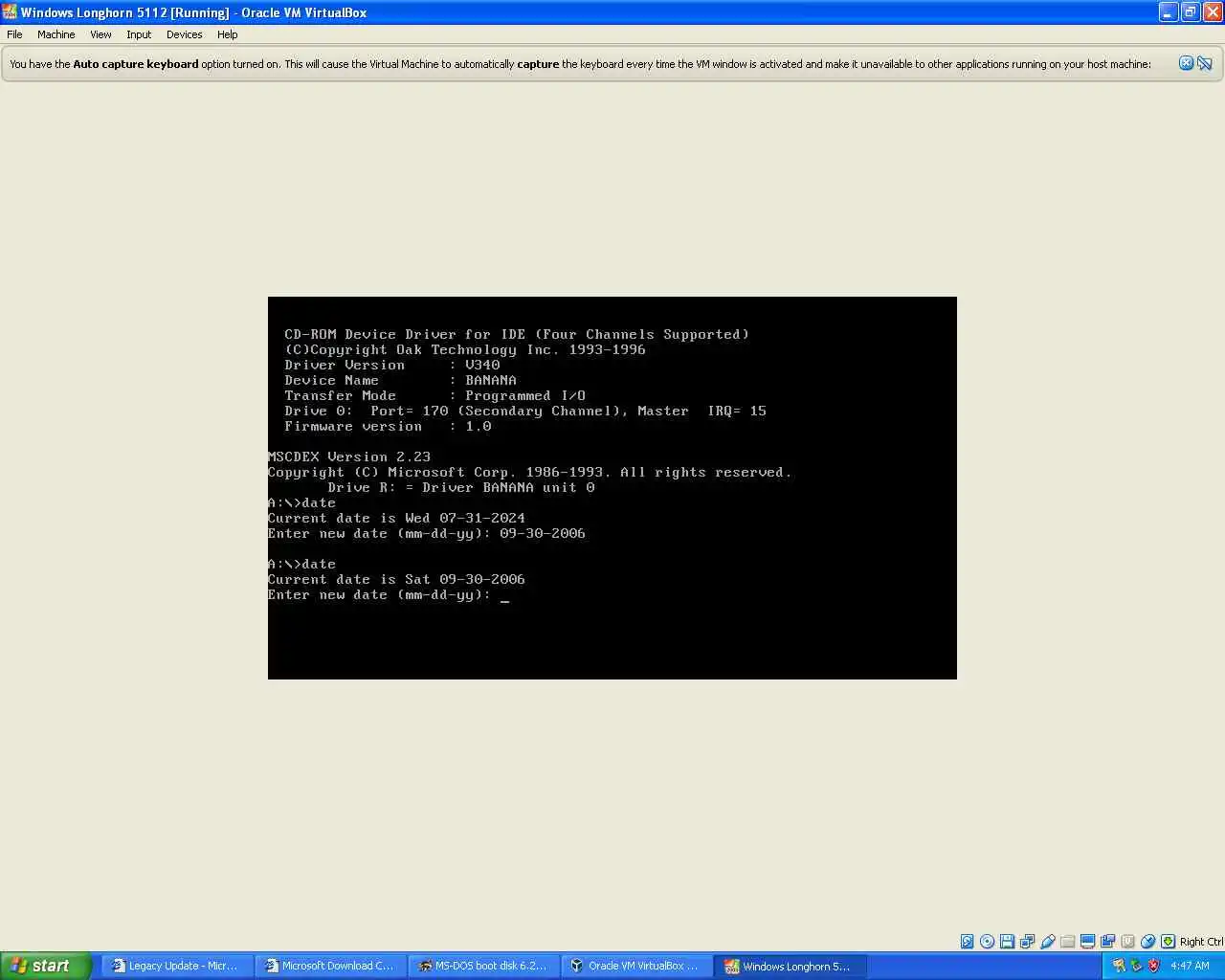Open the View menu

[x=100, y=34]
